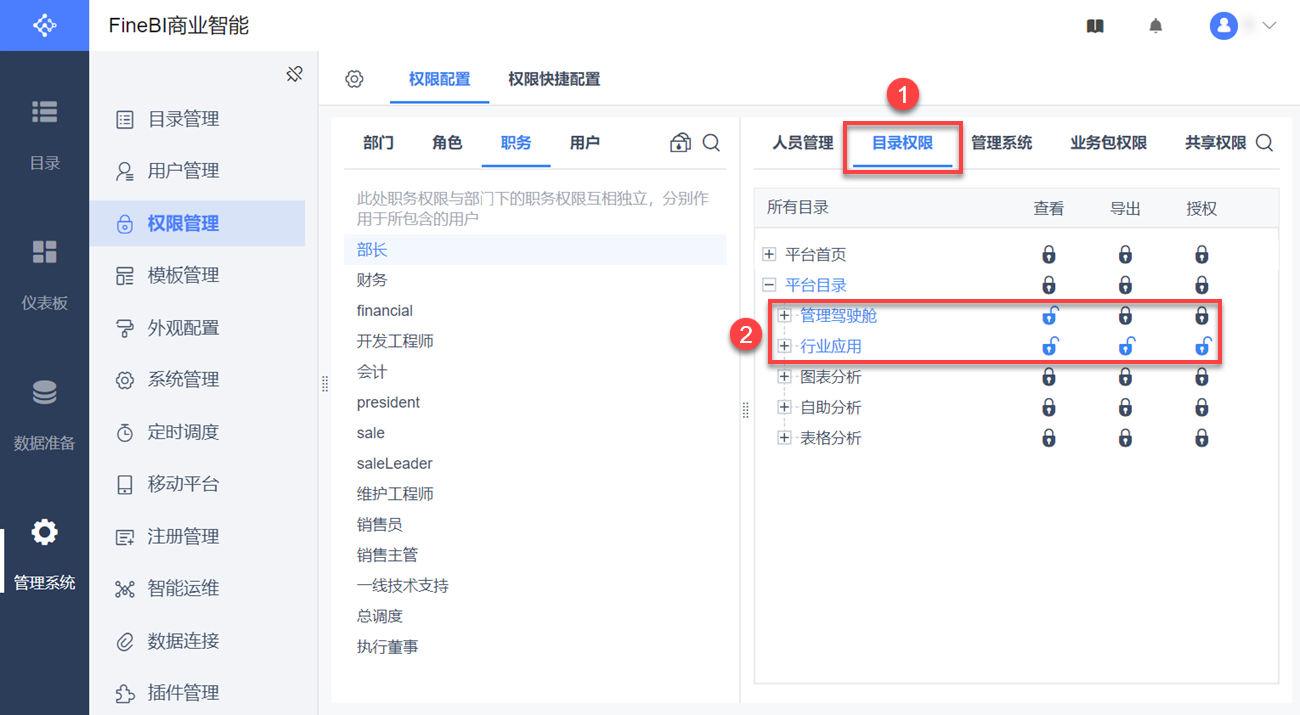Open the user account dropdown arrow

coord(1270,26)
